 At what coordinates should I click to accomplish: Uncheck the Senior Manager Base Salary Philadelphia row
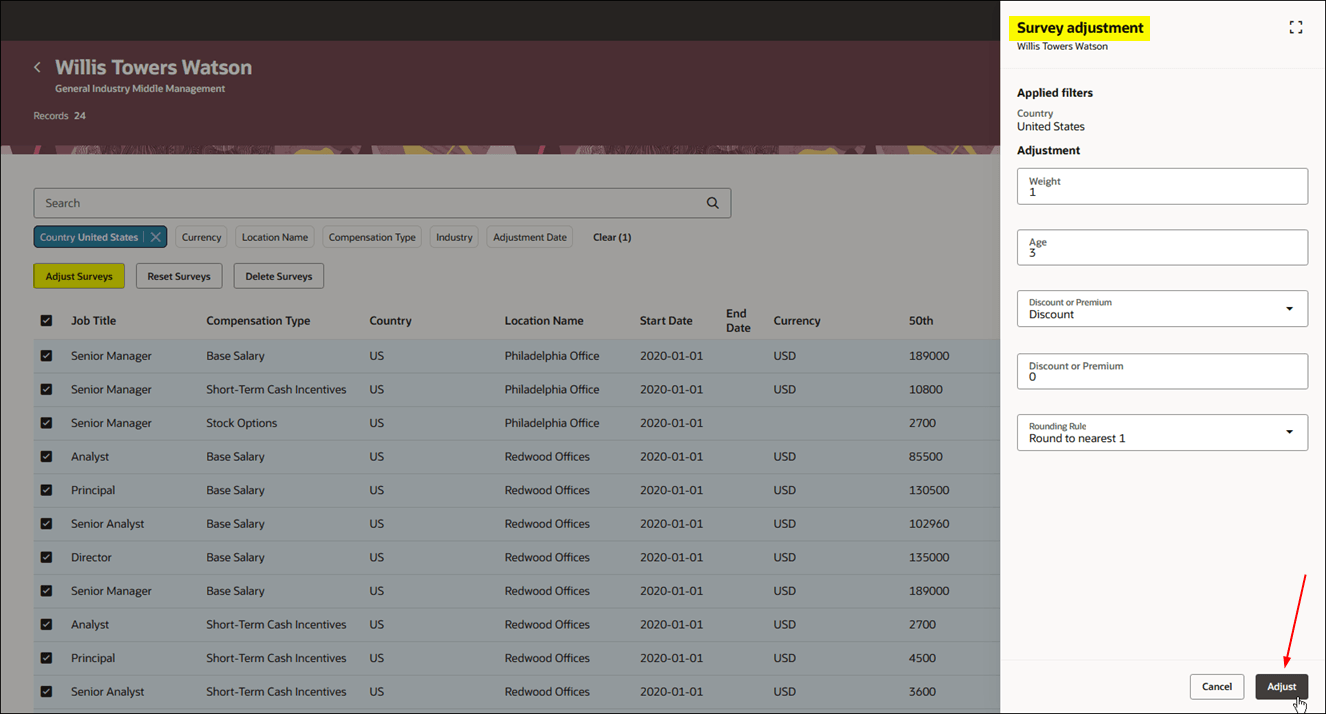point(46,356)
